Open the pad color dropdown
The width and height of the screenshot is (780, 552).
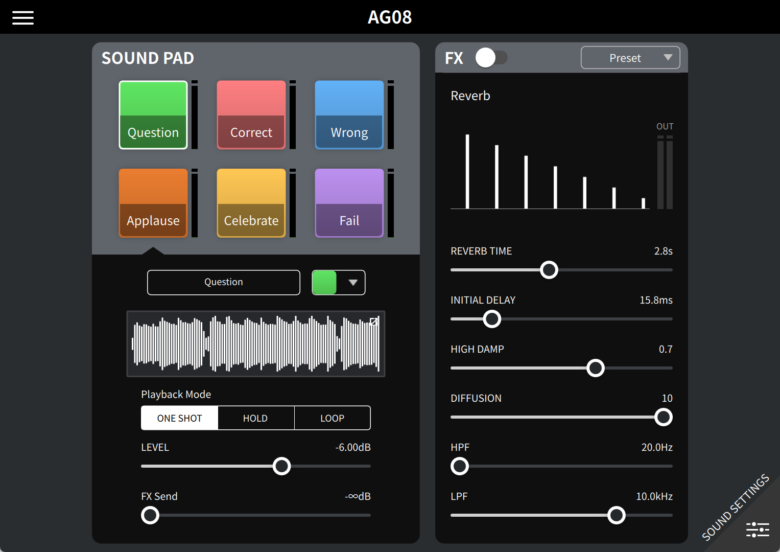click(x=338, y=283)
